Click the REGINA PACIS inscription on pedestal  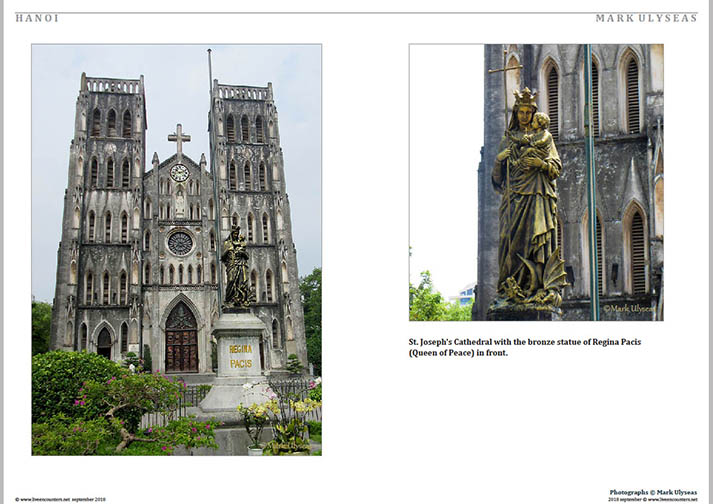coord(241,356)
